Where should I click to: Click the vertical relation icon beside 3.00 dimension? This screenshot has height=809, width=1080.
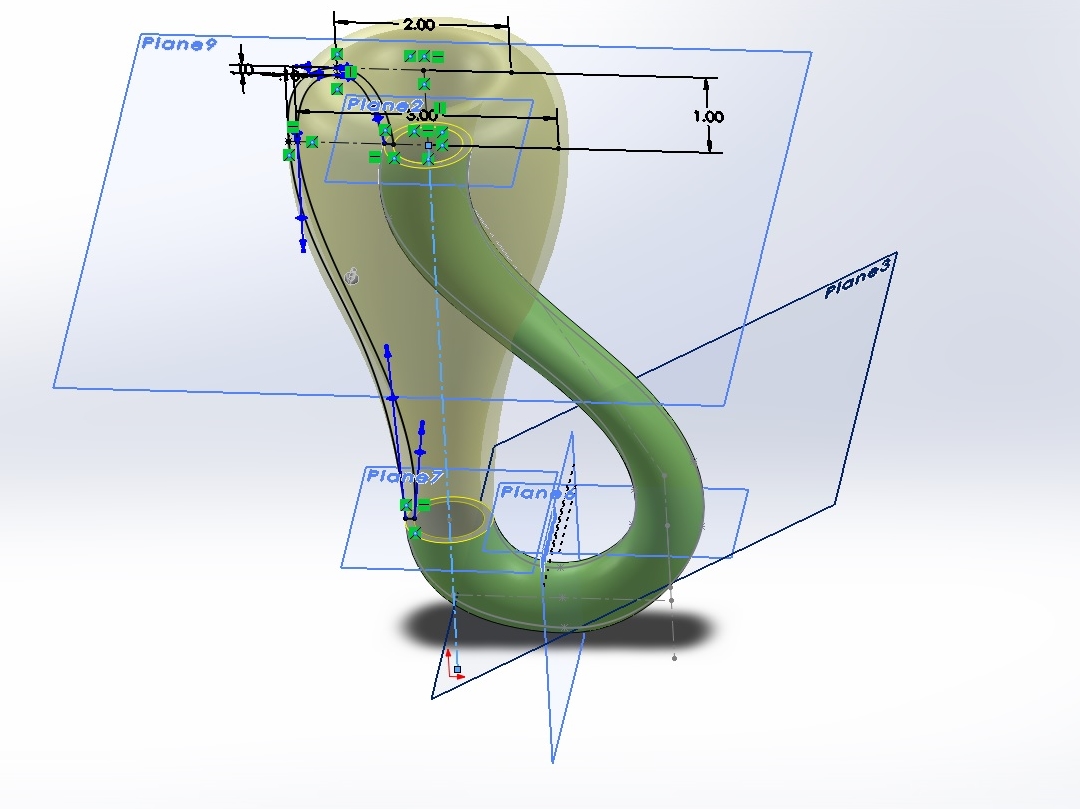[440, 108]
